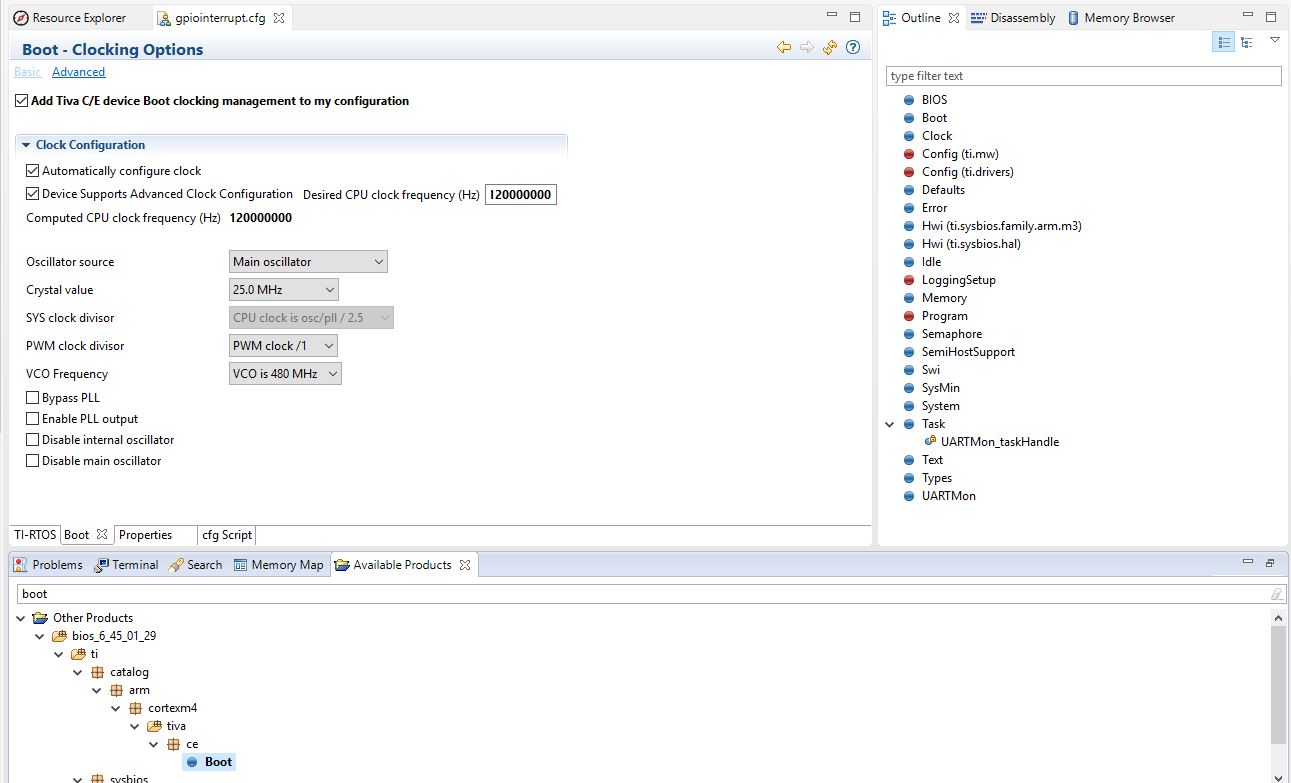
Task: Click Available Products search field
Action: tap(644, 594)
